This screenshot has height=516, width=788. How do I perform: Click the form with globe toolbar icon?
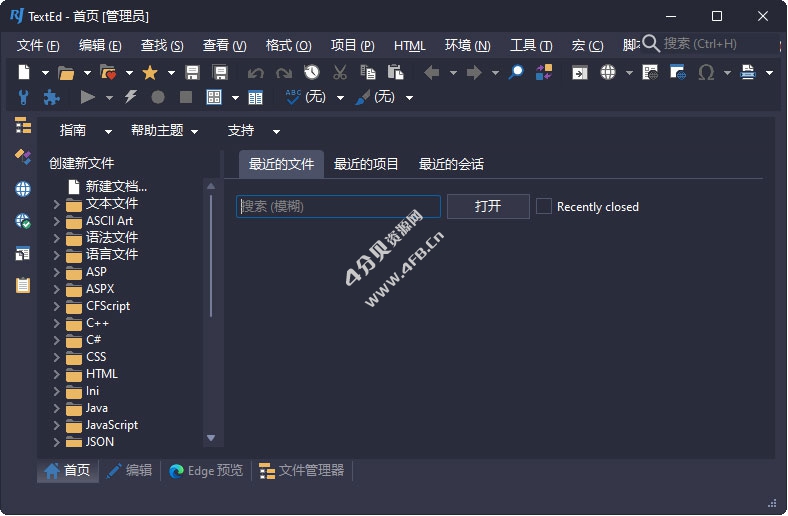(x=650, y=73)
